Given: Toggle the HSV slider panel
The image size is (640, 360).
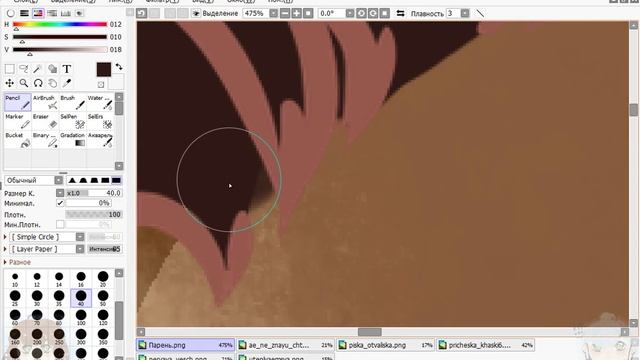Looking at the screenshot, I should tap(38, 13).
